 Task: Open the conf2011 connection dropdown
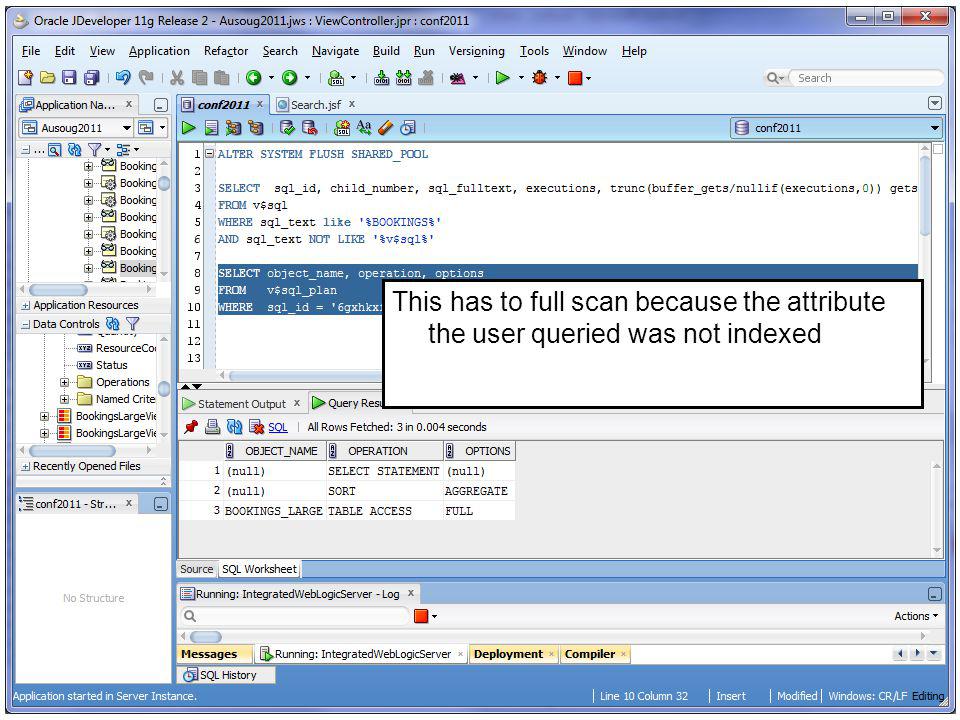click(x=934, y=128)
